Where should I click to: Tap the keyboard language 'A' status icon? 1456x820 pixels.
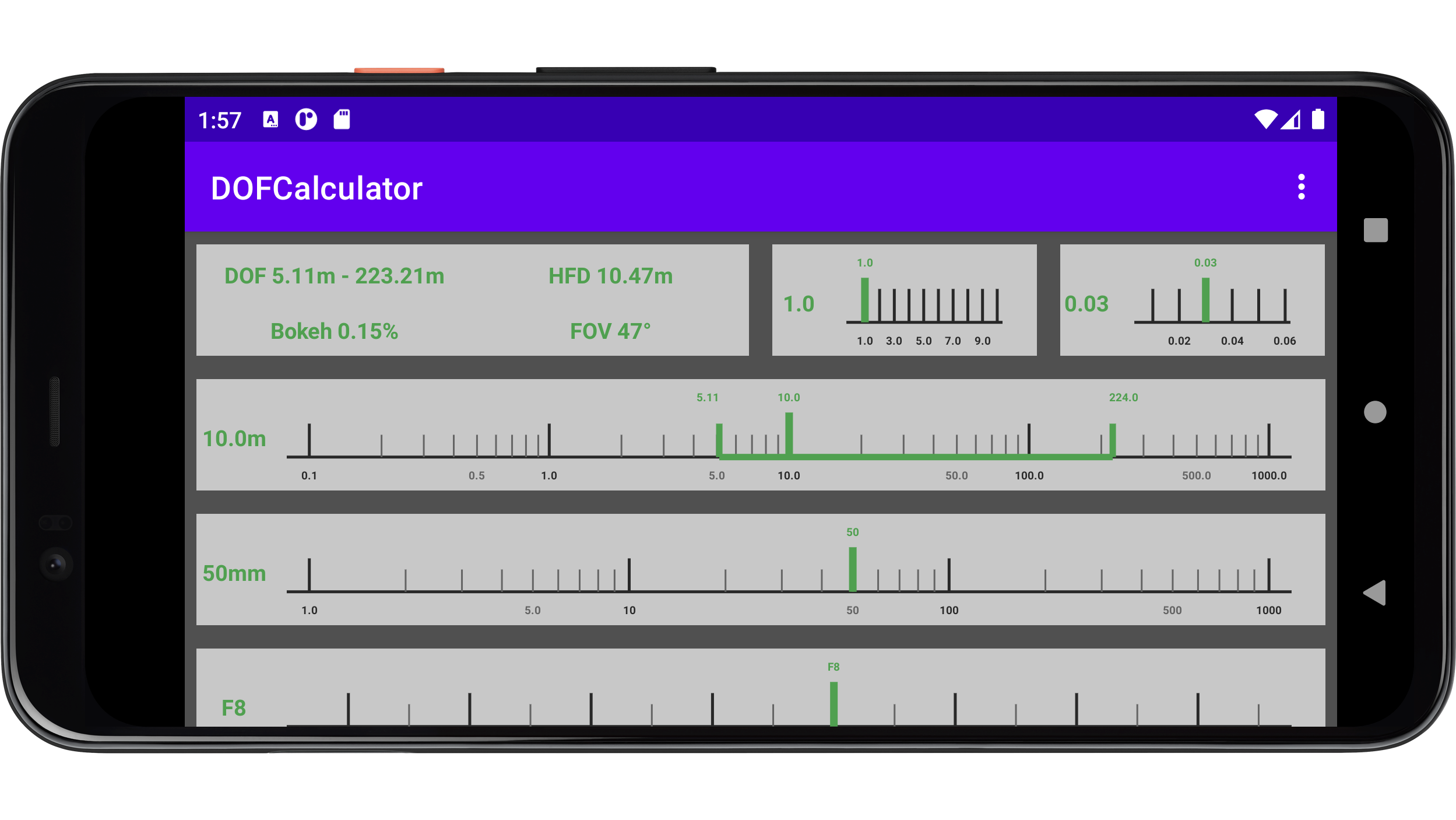click(x=270, y=120)
